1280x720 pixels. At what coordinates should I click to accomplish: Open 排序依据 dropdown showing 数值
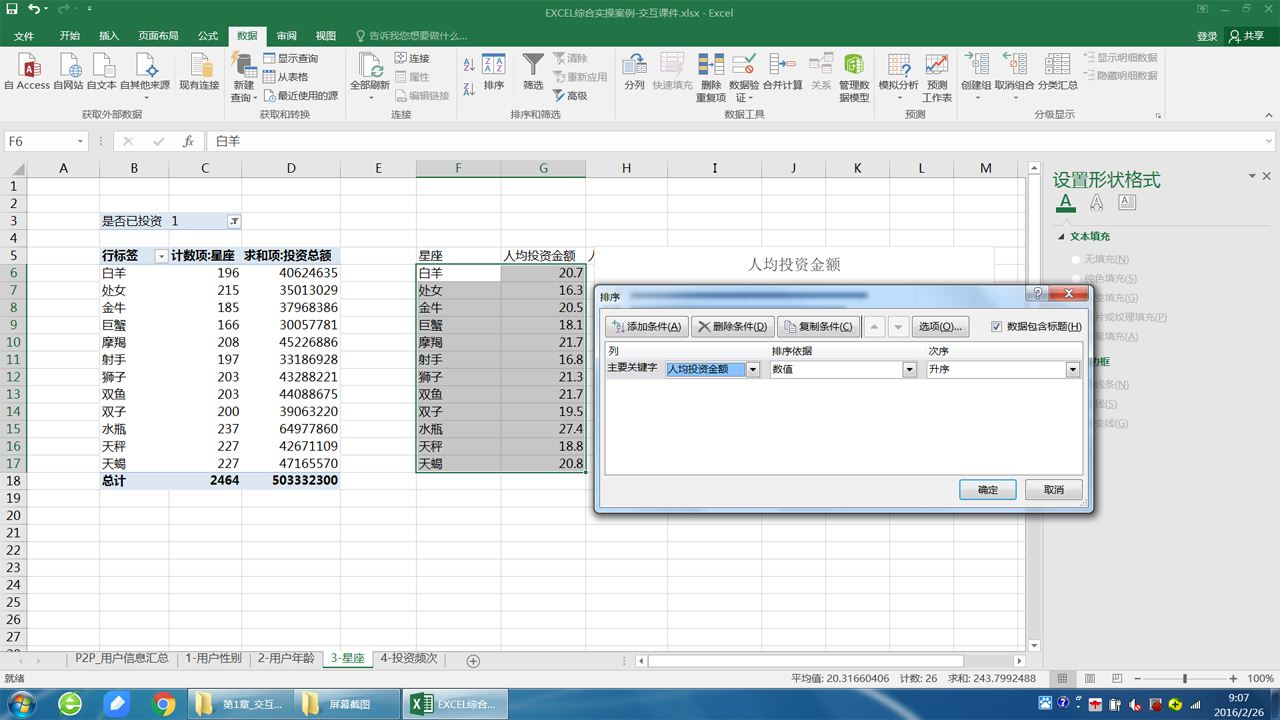point(909,370)
